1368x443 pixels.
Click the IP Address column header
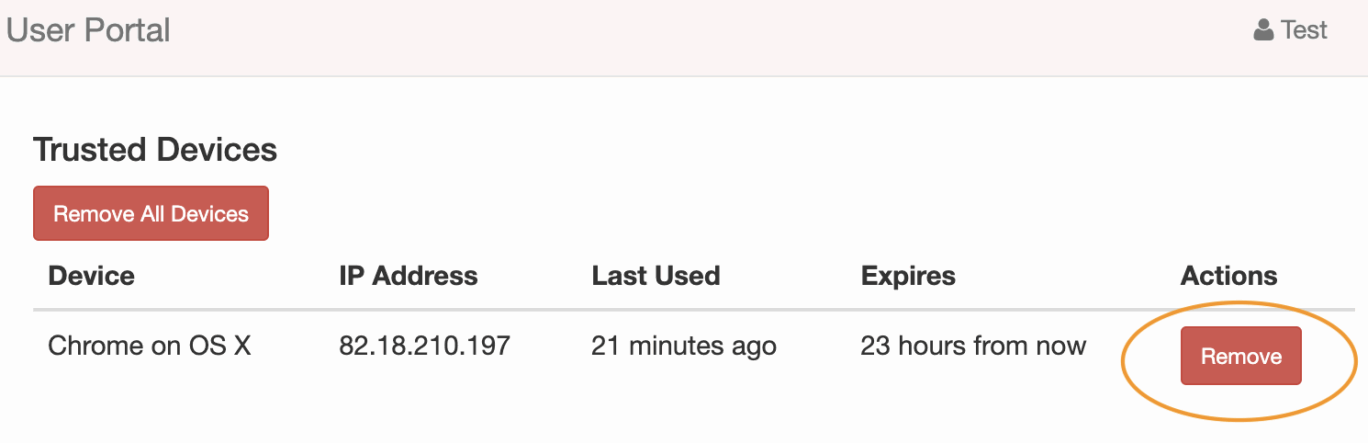coord(408,275)
